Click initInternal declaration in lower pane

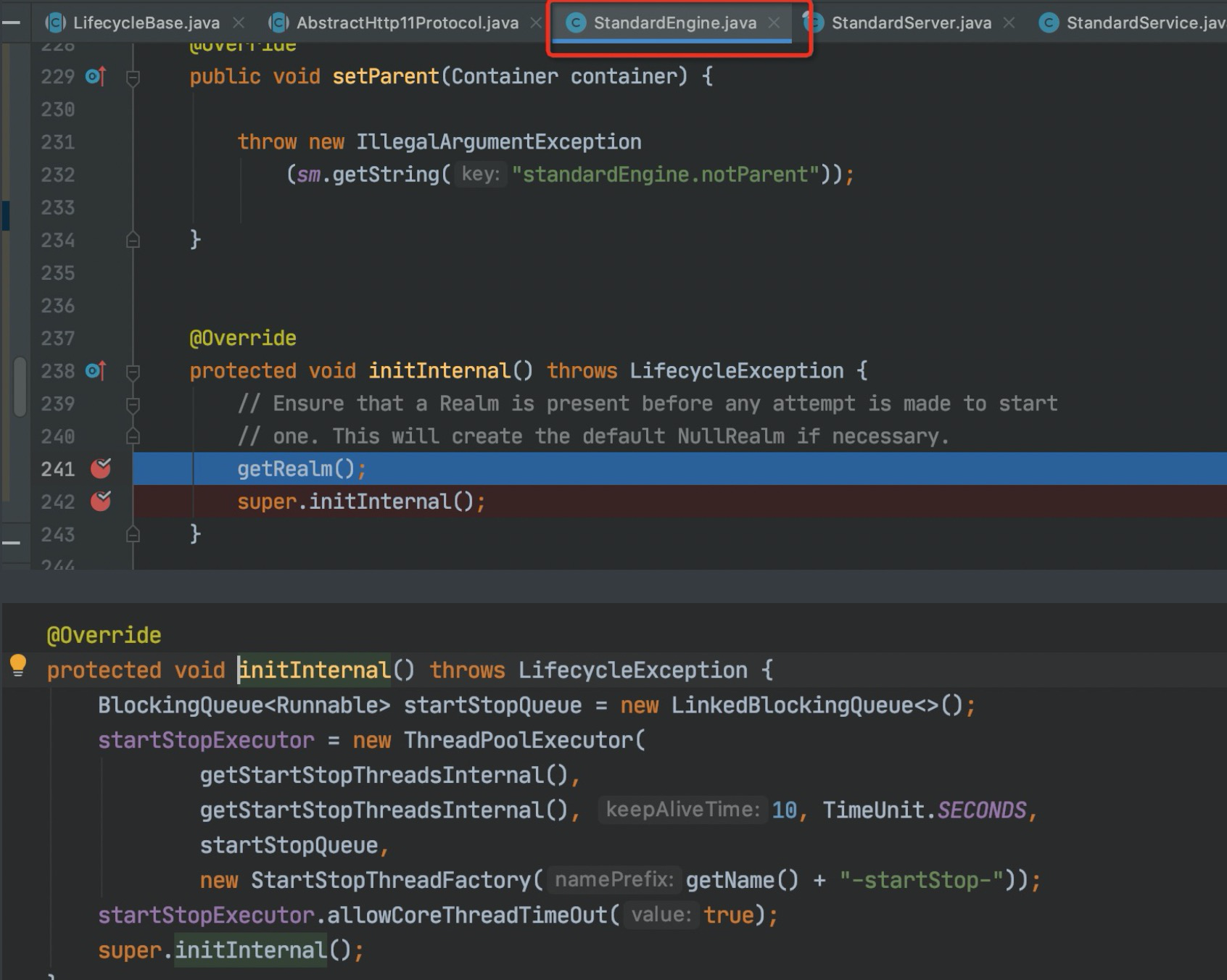315,670
